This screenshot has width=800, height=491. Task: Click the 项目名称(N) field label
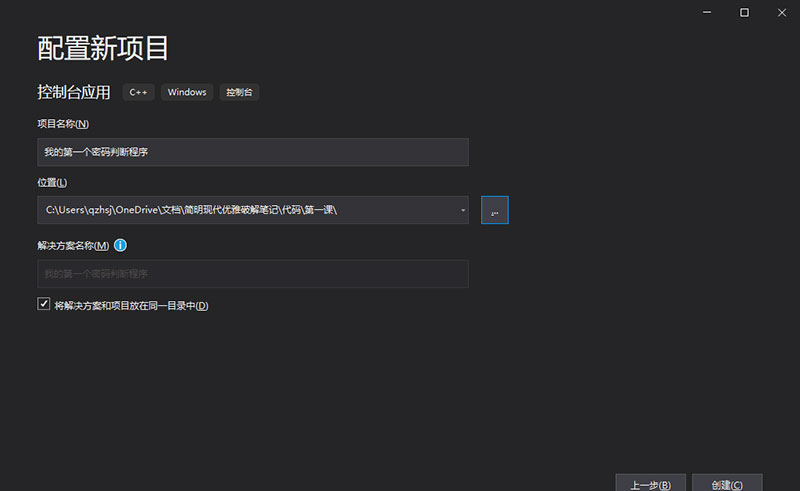point(63,123)
